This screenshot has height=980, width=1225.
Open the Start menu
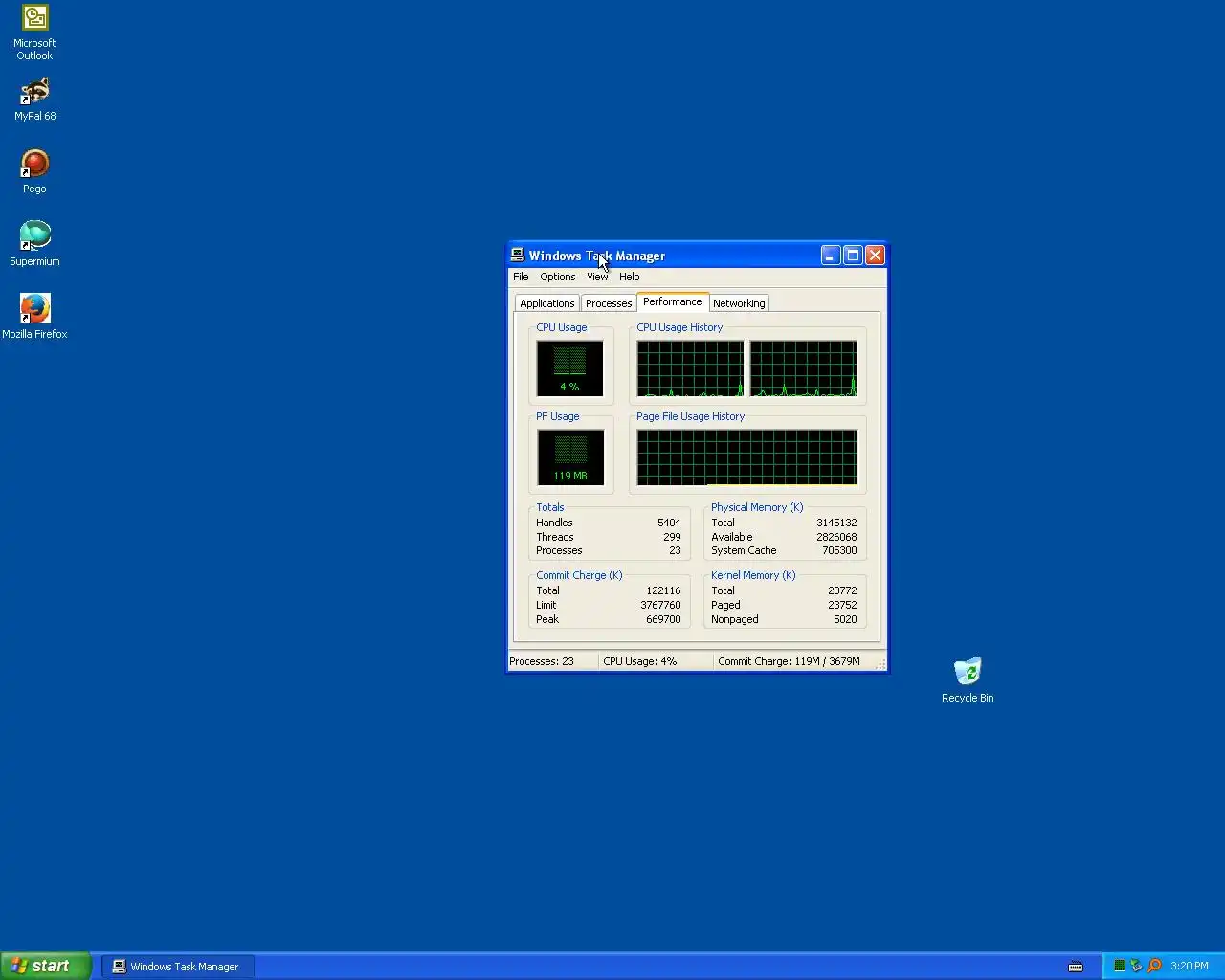(x=46, y=966)
